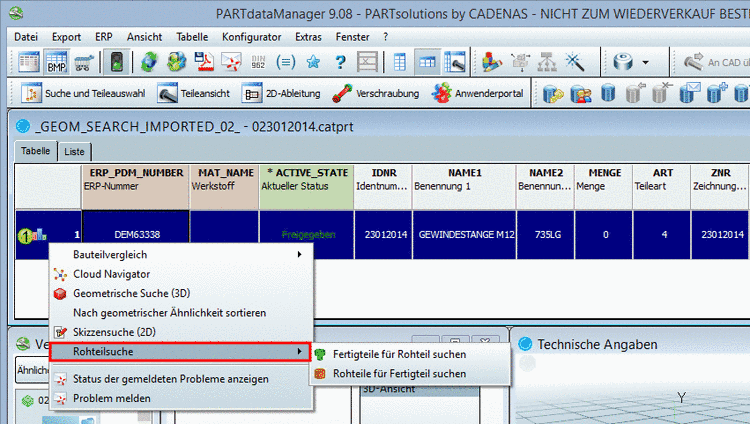Toggle the table with part preview icon
This screenshot has width=750, height=424.
[x=455, y=62]
